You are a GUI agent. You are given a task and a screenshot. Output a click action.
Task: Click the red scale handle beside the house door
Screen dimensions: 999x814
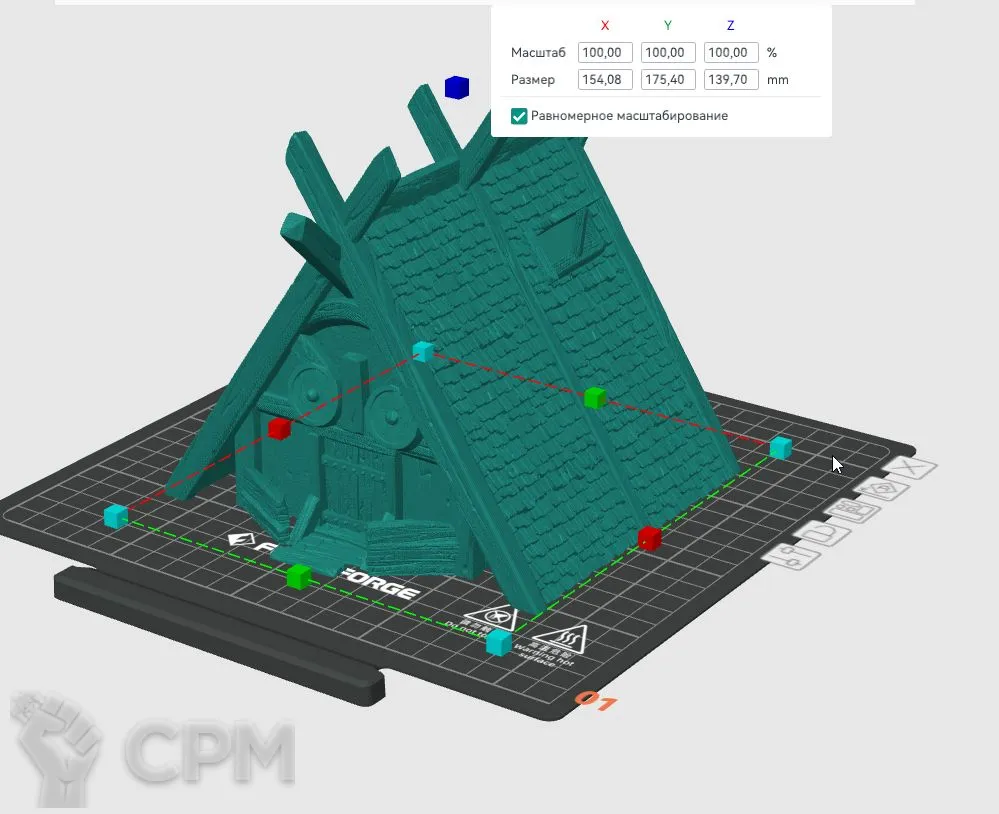pyautogui.click(x=279, y=428)
